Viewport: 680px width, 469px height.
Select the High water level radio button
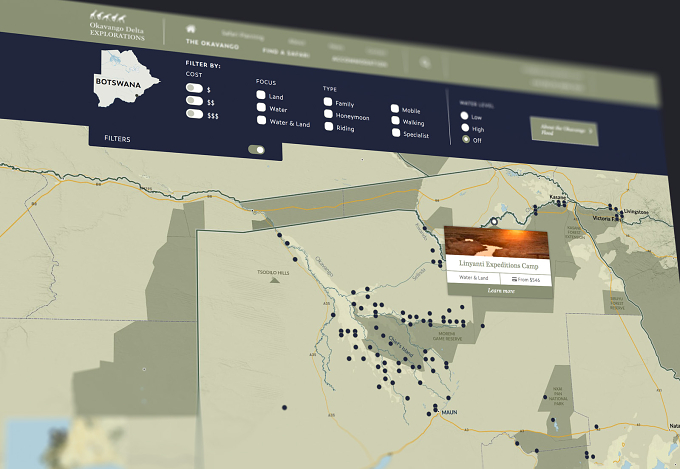tap(465, 128)
